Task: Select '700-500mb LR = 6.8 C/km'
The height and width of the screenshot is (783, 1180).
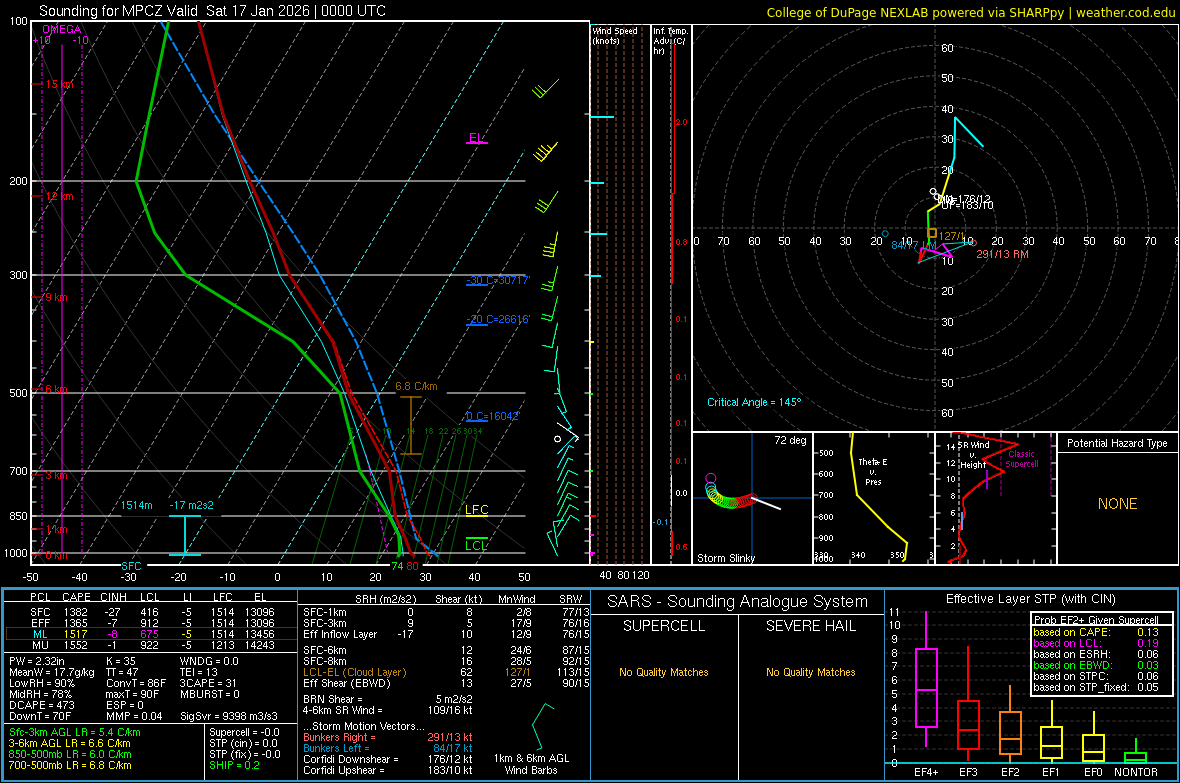Action: pyautogui.click(x=70, y=765)
